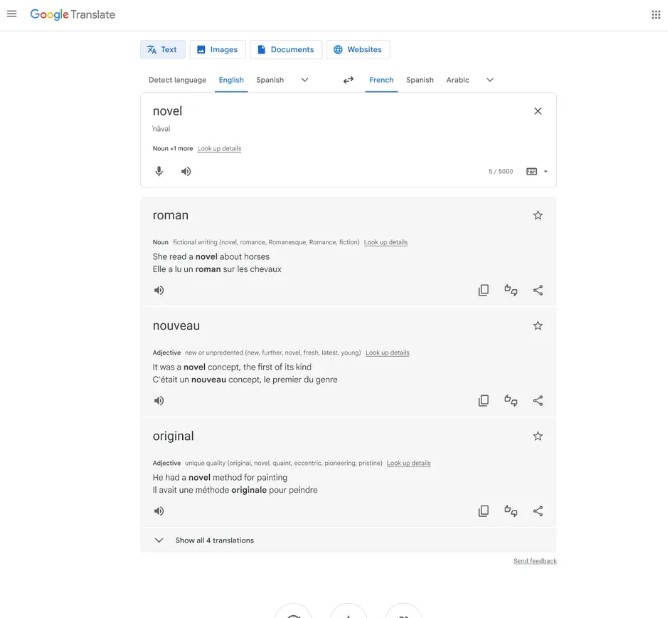
Task: Star the 'nouveau' translation
Action: (538, 325)
